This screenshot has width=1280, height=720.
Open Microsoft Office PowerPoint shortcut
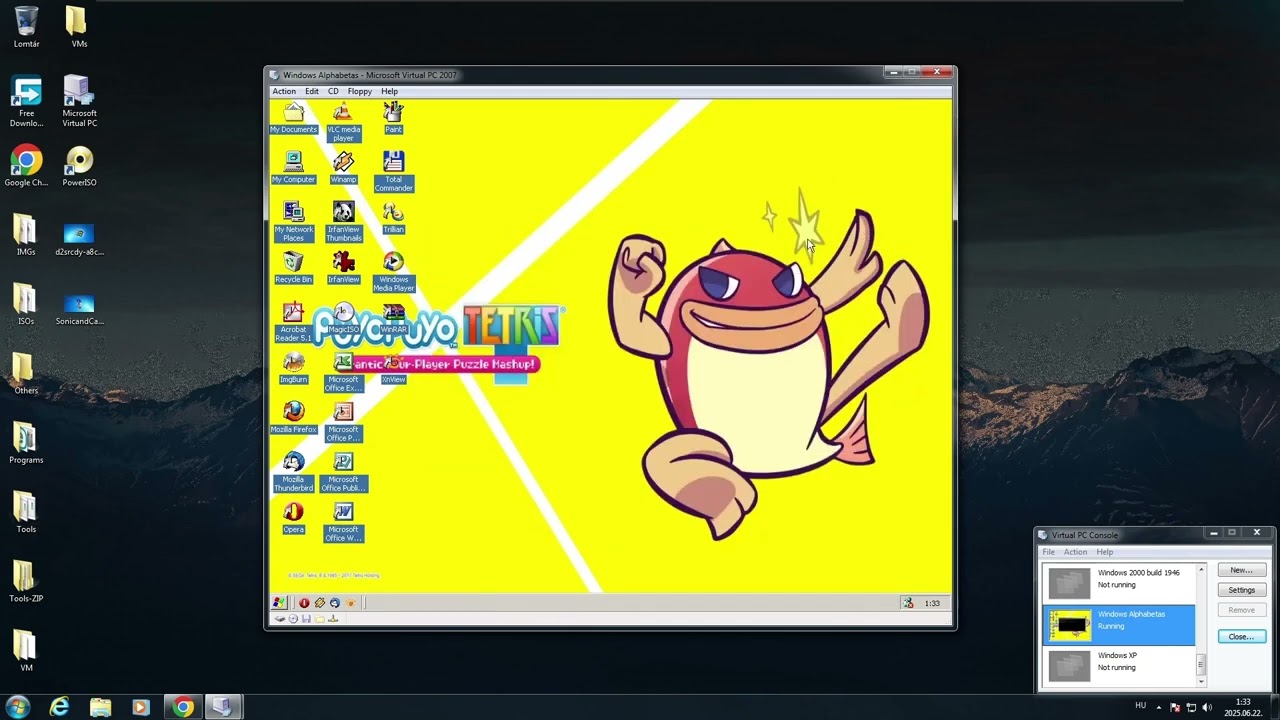pos(343,422)
